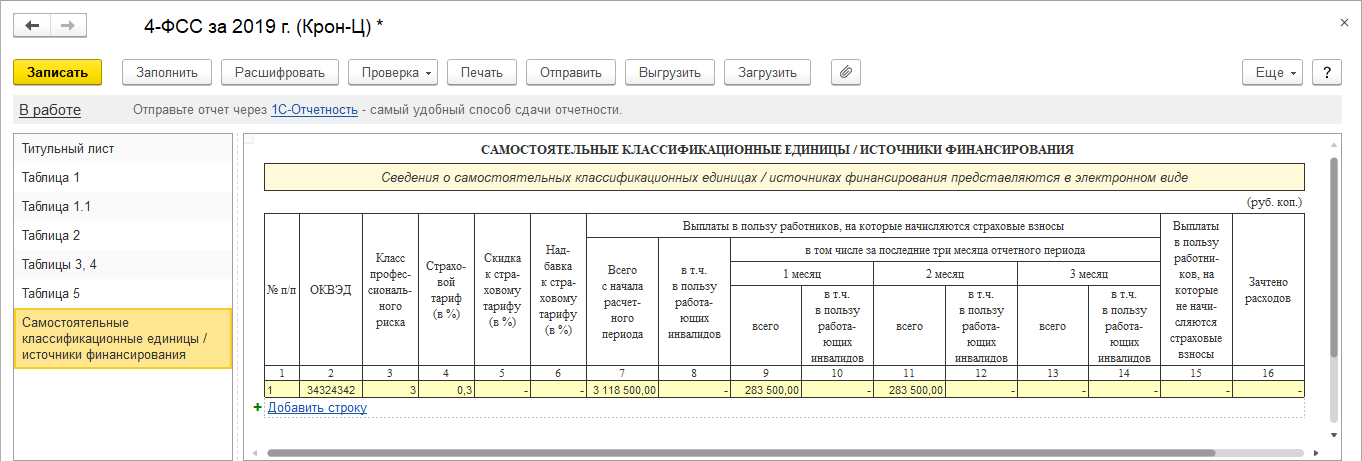
Task: Select month 2 cell 283 500,00 in column 11
Action: (909, 390)
